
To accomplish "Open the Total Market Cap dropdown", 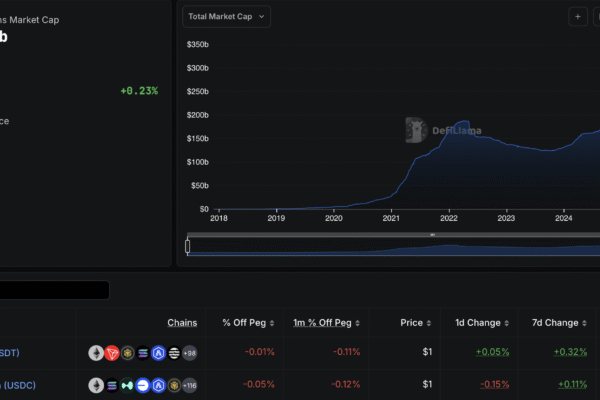I will (226, 16).
